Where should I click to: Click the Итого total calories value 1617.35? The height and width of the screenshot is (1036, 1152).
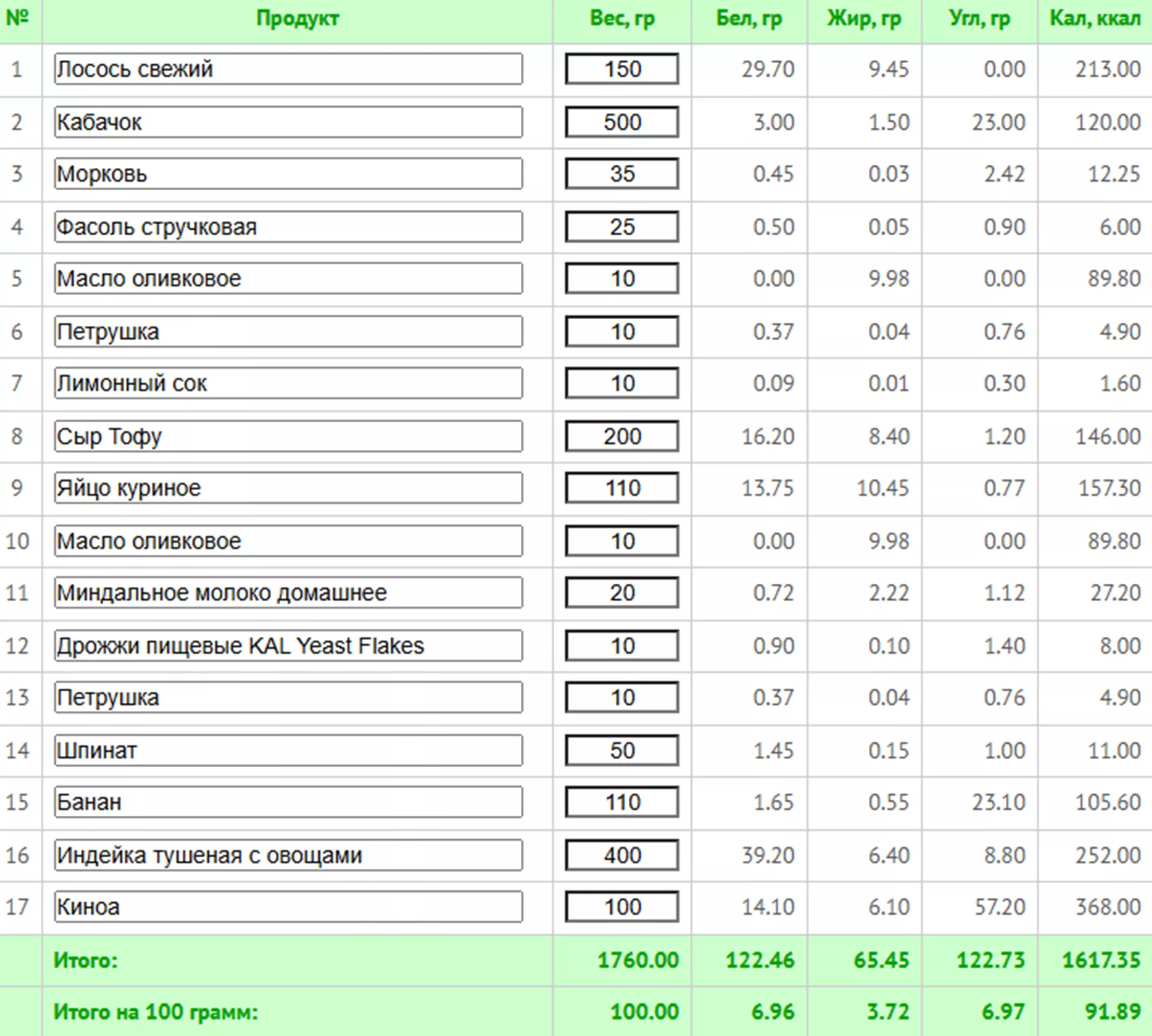pyautogui.click(x=1100, y=960)
